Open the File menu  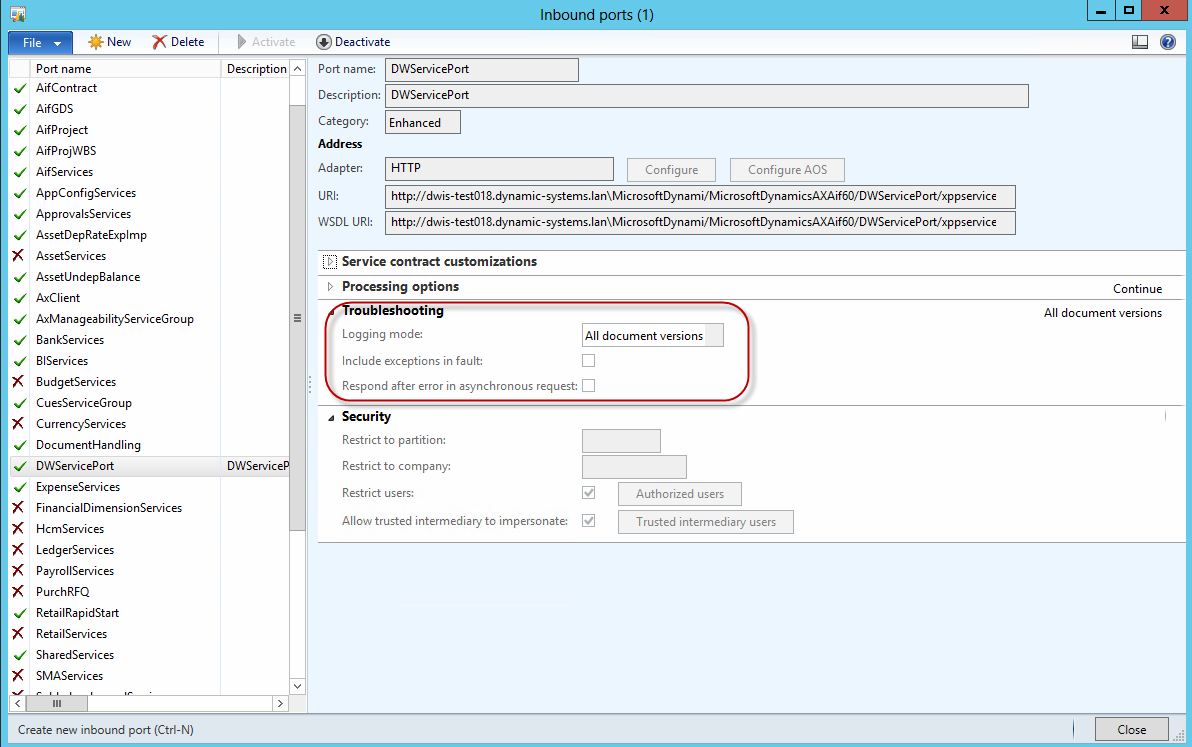click(x=40, y=42)
